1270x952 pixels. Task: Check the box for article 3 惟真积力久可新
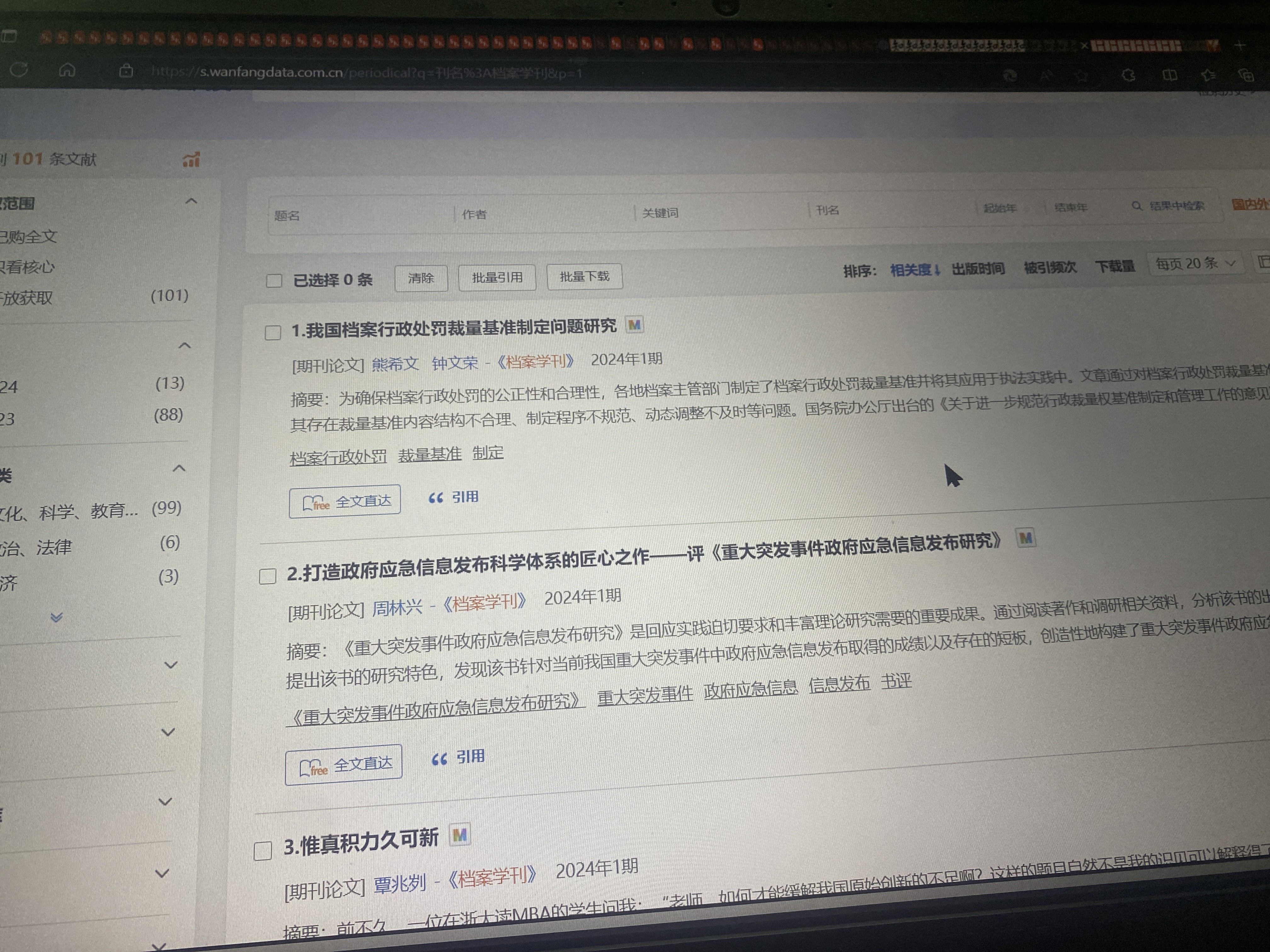[x=263, y=851]
